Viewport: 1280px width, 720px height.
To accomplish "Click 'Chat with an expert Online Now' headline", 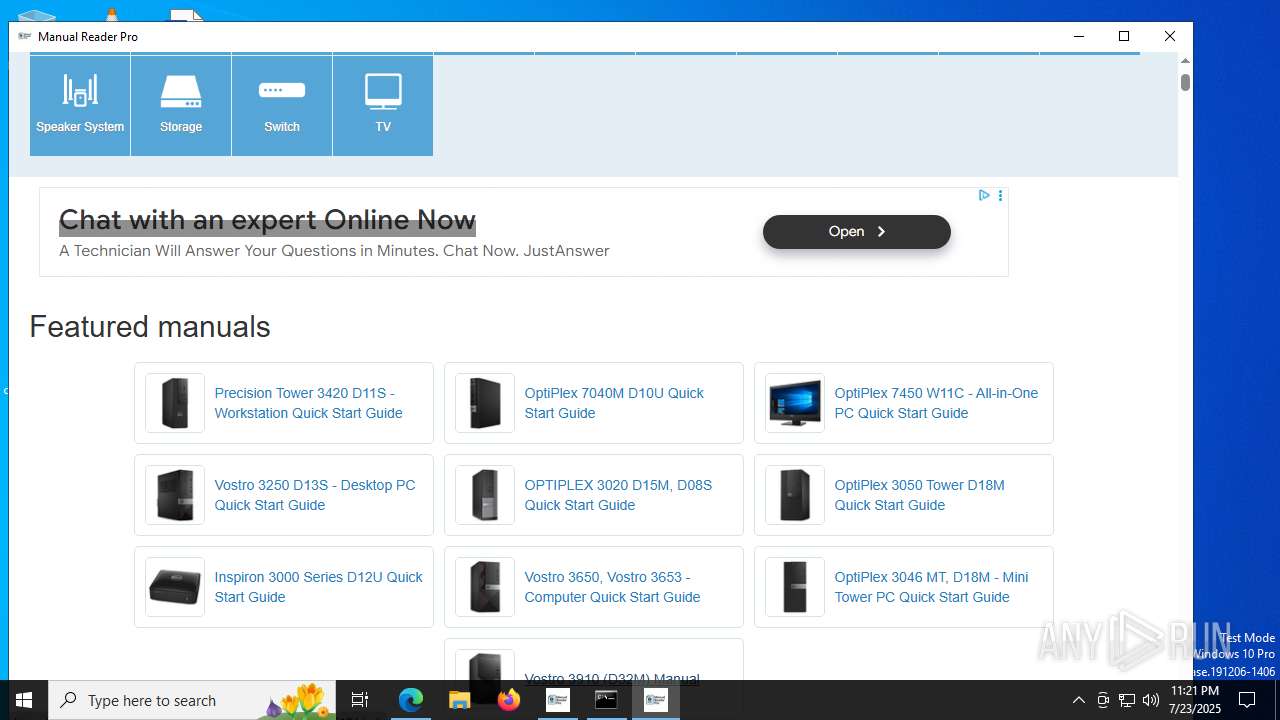I will coord(267,220).
